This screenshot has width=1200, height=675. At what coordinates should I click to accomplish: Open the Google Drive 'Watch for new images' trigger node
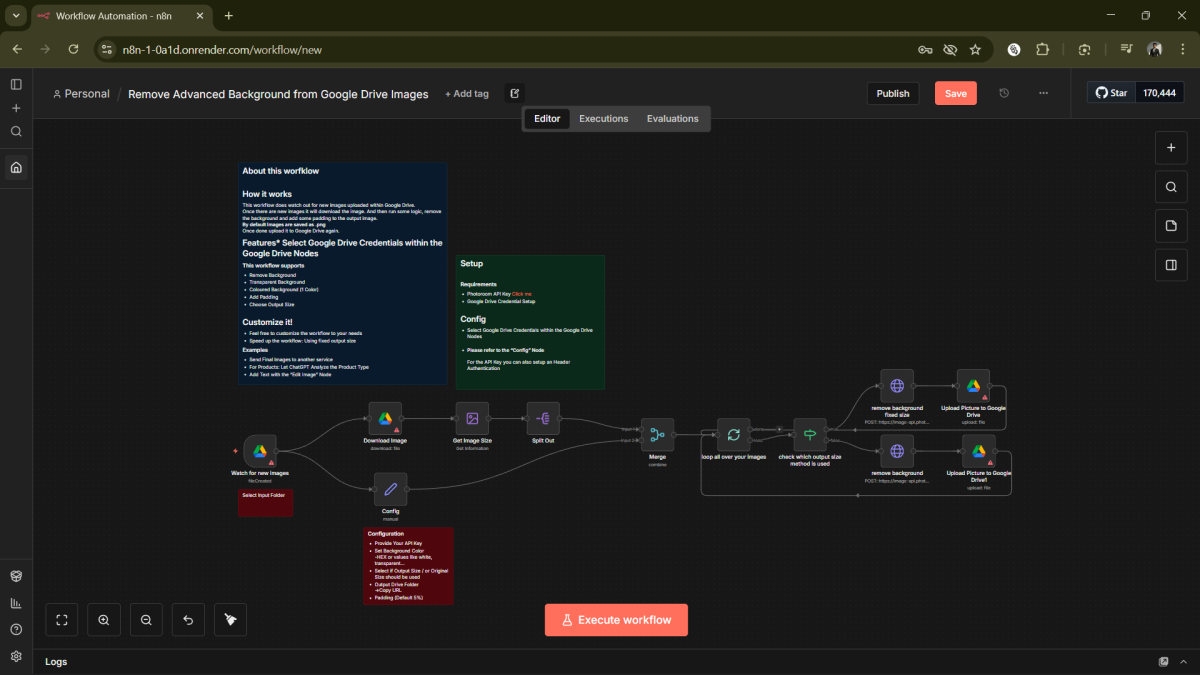click(x=259, y=451)
